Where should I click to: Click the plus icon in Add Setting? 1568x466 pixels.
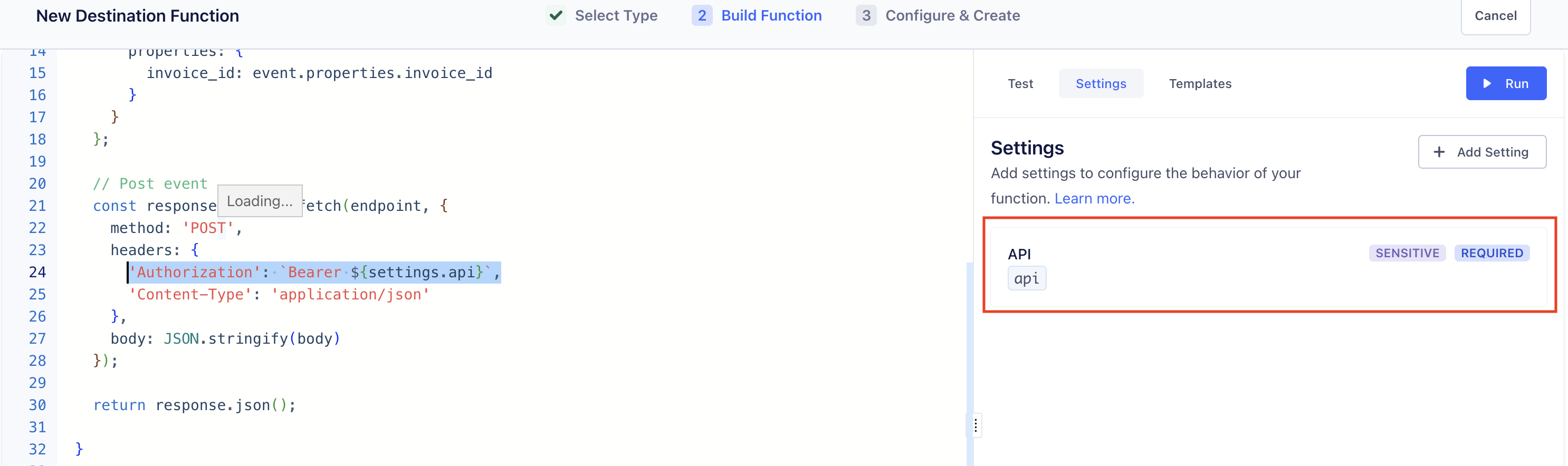1439,152
